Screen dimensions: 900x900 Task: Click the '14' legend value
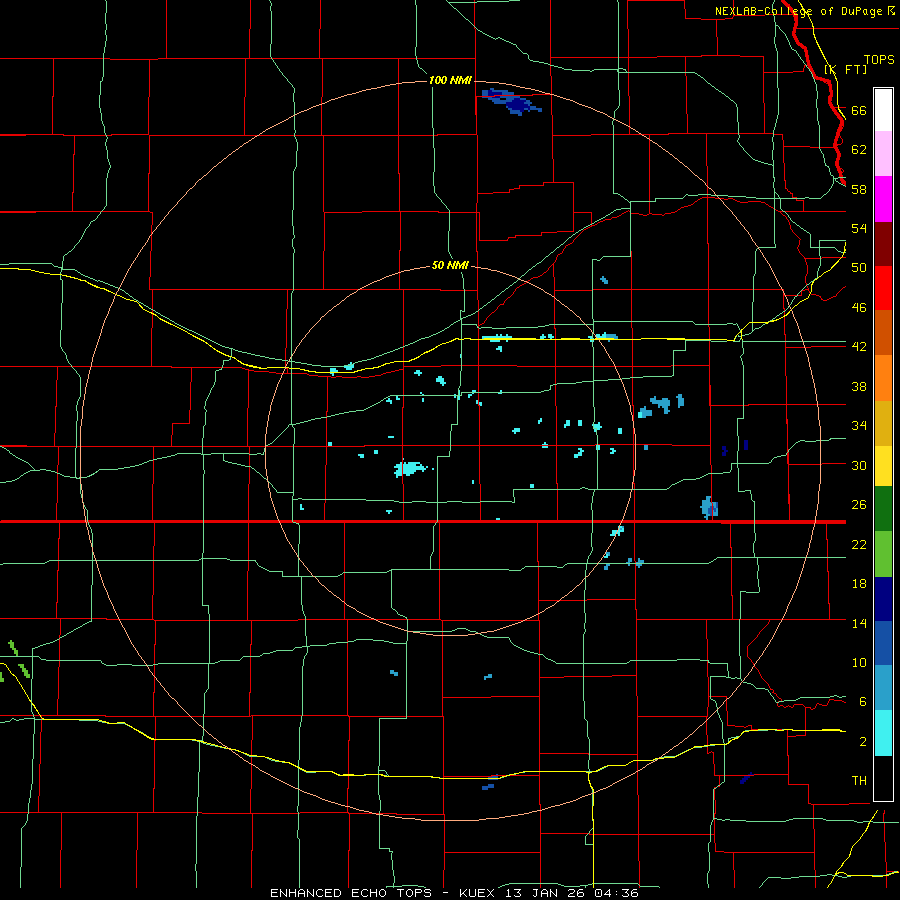click(x=859, y=623)
